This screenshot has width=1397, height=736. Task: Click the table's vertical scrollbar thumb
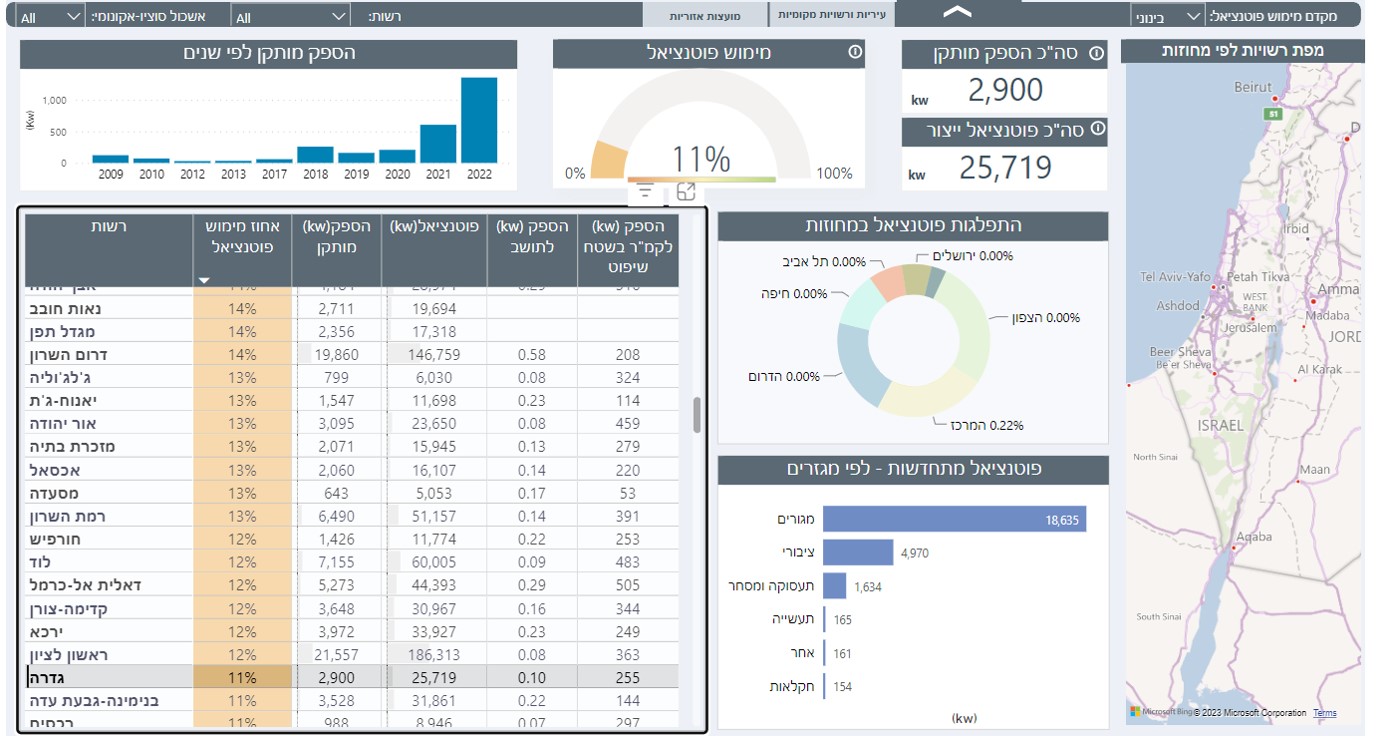697,415
